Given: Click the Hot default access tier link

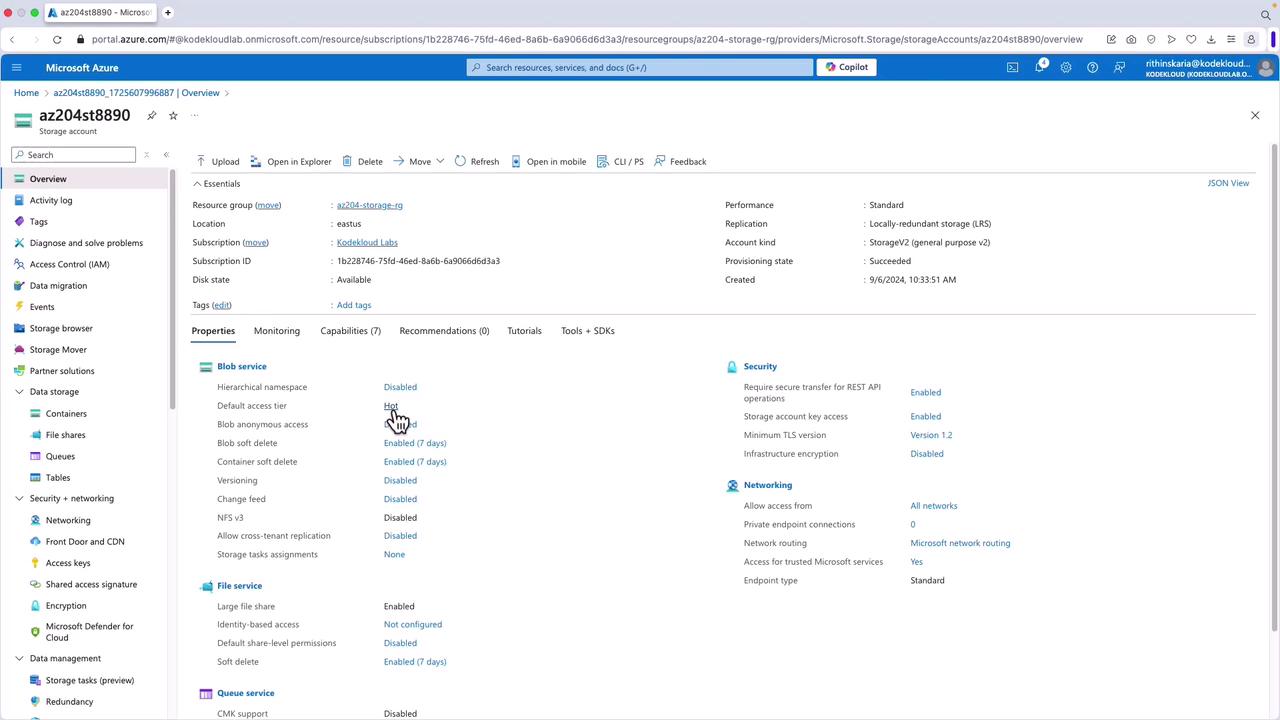Looking at the screenshot, I should point(391,406).
